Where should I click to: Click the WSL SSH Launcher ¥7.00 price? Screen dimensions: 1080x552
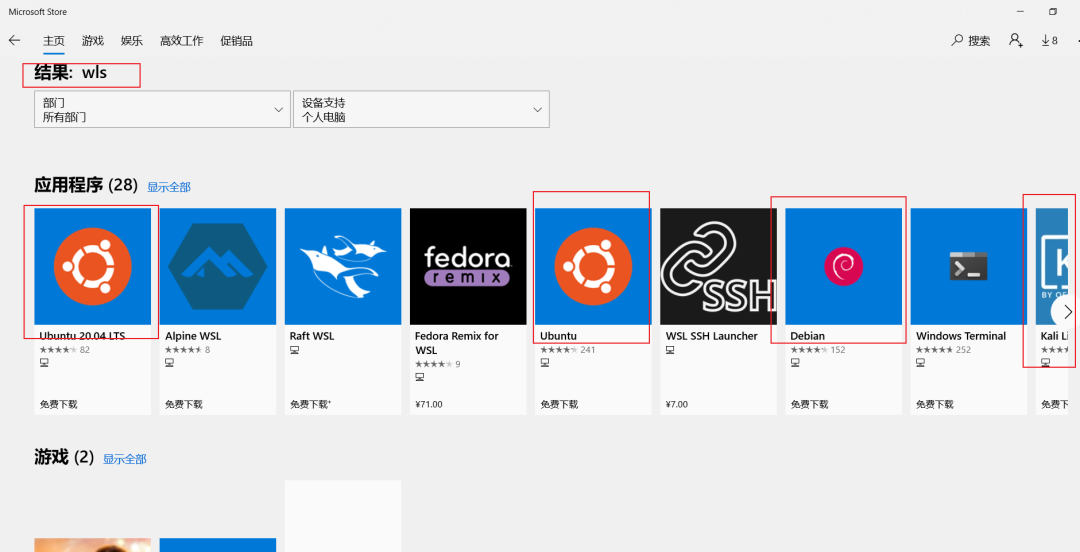tap(677, 405)
